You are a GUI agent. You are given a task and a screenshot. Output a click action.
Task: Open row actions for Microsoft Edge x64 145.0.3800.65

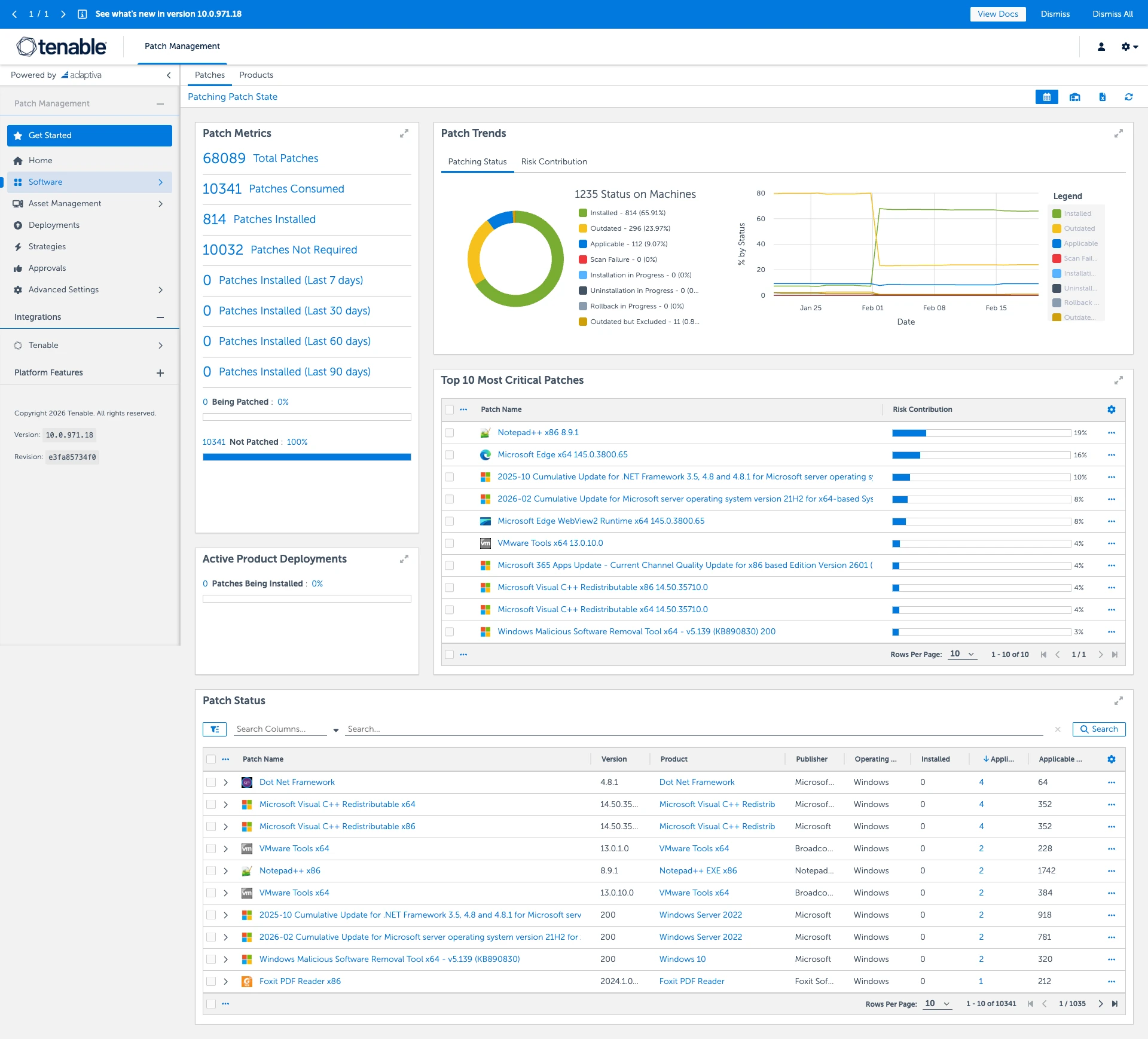click(1111, 455)
